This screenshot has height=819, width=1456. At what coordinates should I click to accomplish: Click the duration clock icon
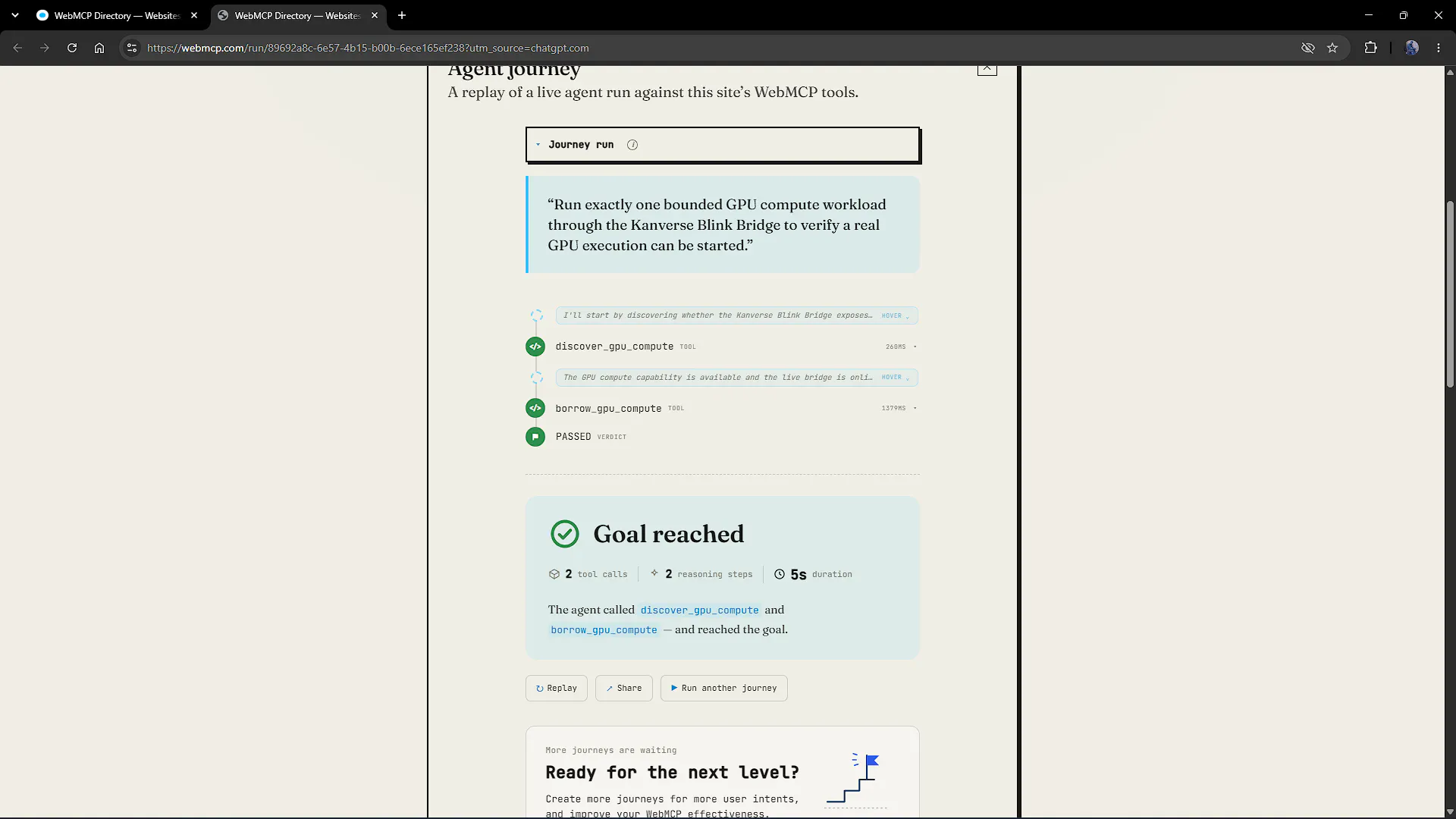(780, 574)
